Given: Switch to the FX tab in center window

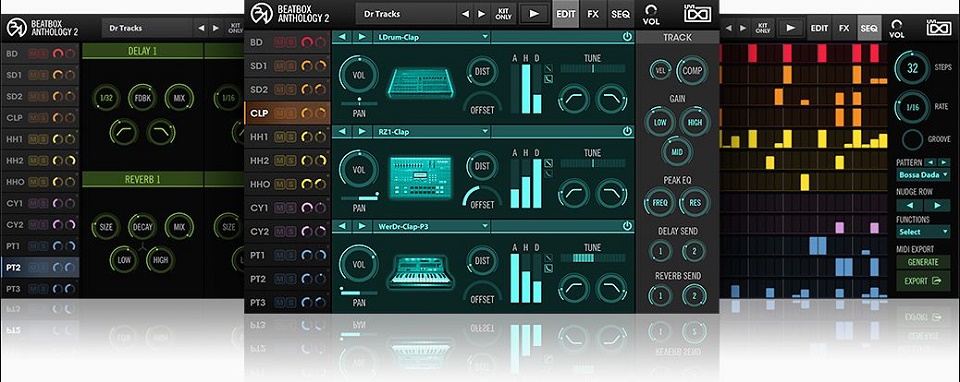Looking at the screenshot, I should click(593, 14).
